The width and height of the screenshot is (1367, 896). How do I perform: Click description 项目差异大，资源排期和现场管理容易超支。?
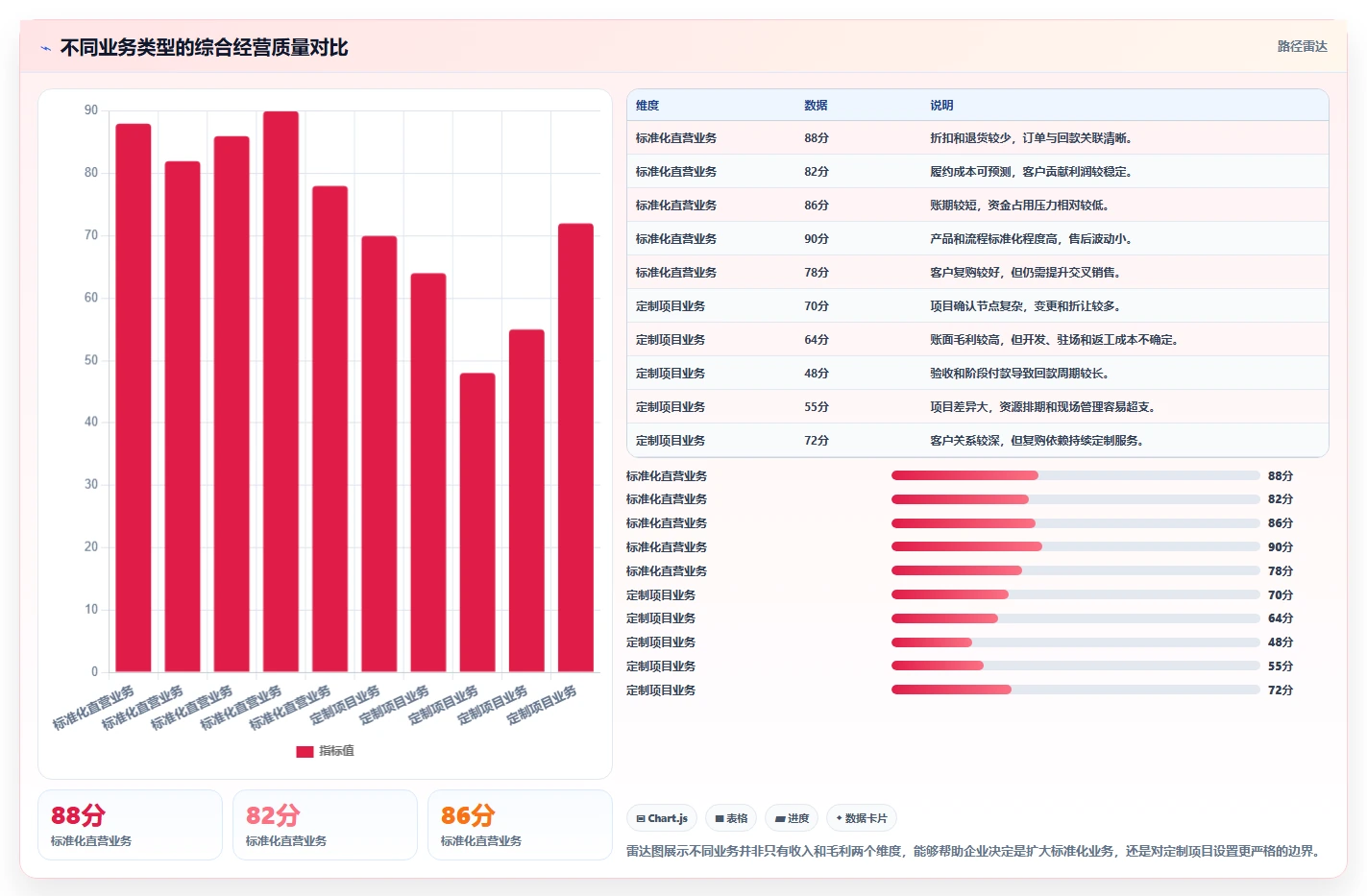click(1044, 407)
